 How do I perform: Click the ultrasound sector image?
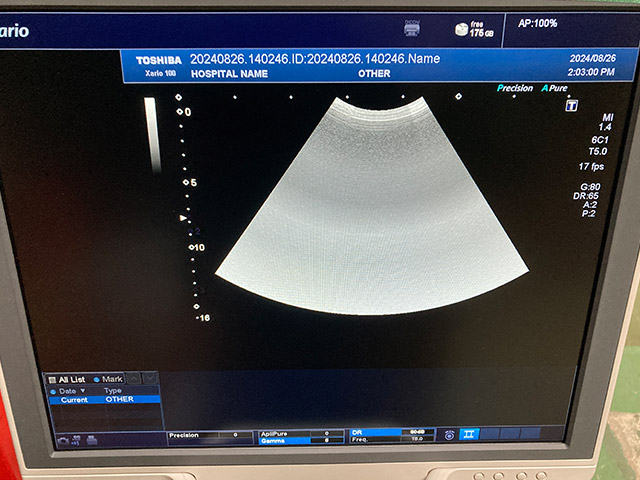372,206
